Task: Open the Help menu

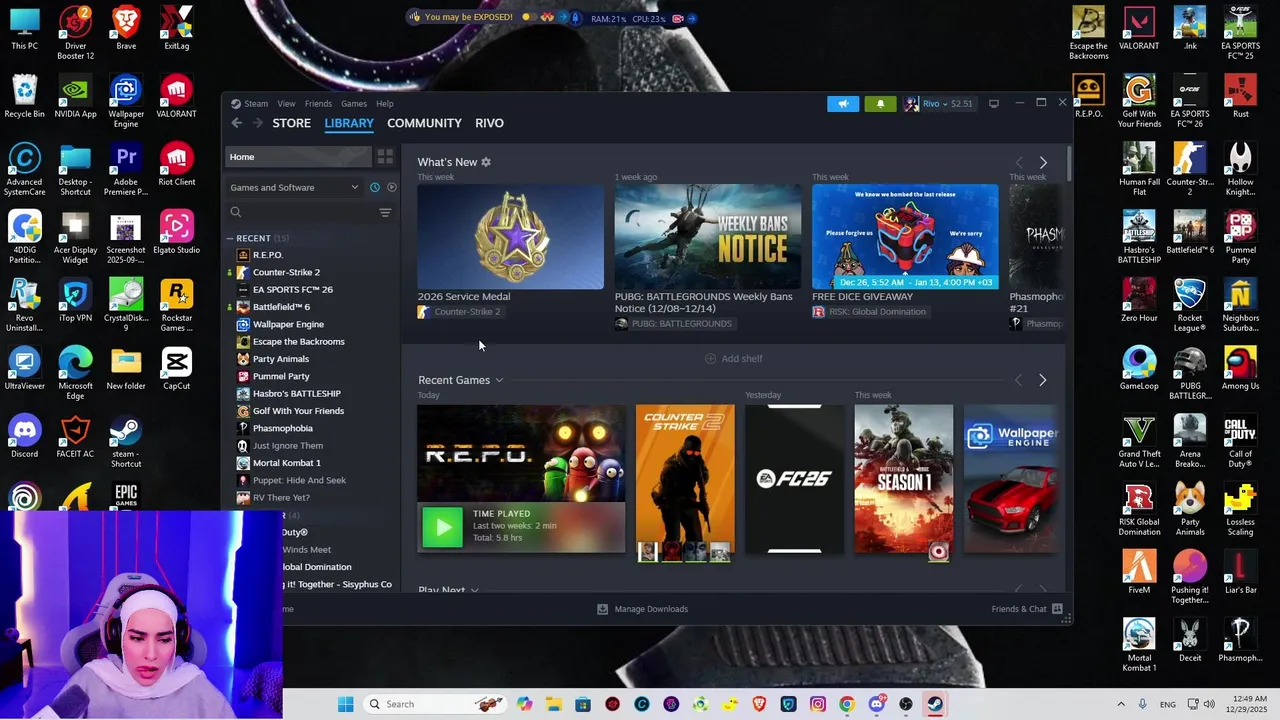Action: [x=384, y=103]
